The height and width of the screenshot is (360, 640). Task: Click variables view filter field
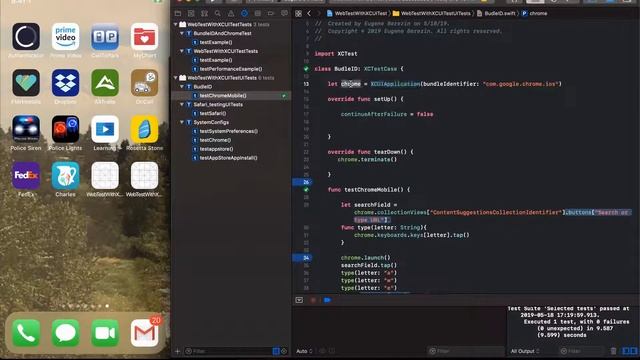[465, 351]
